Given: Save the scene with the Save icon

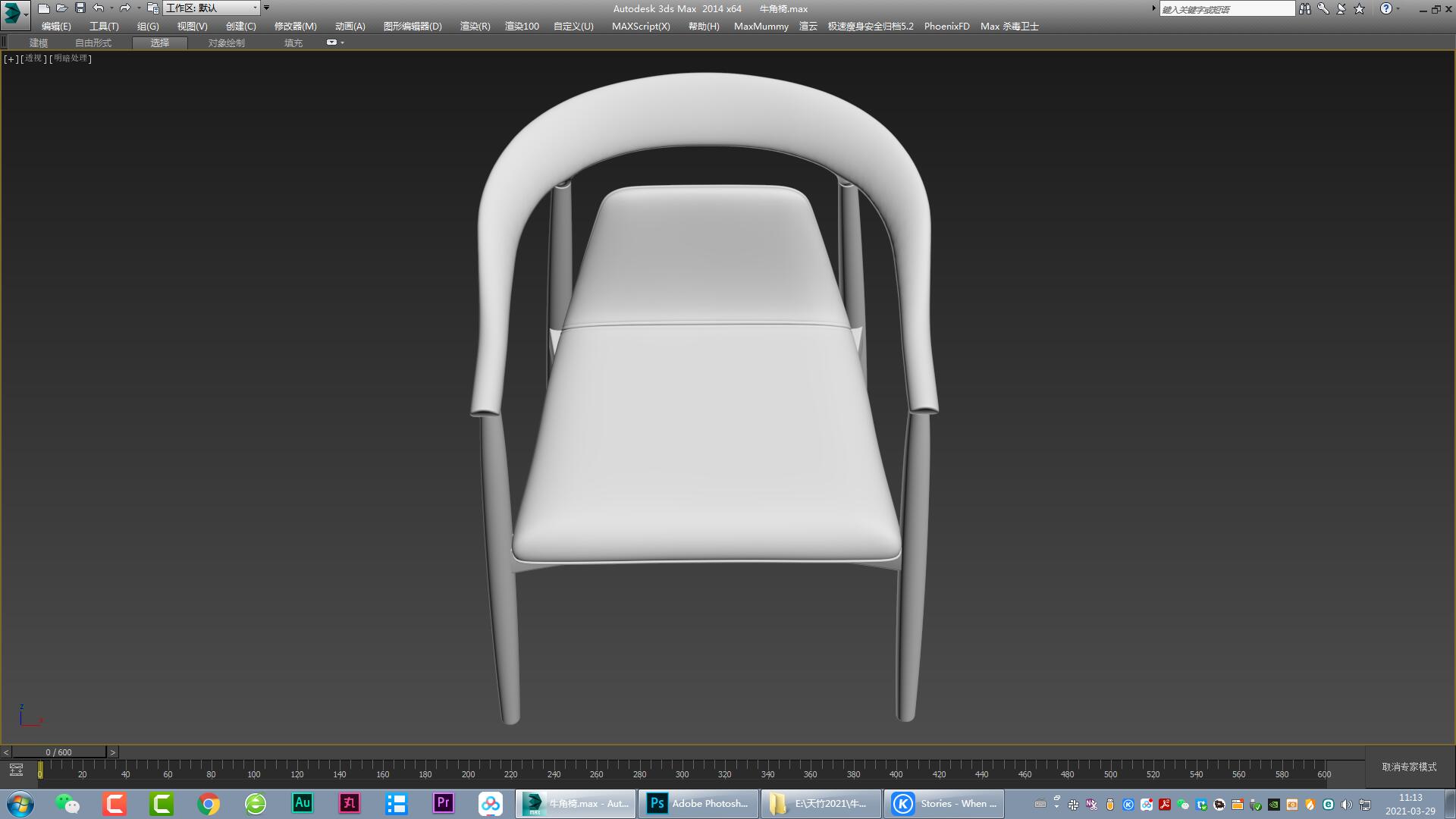Looking at the screenshot, I should click(x=80, y=8).
